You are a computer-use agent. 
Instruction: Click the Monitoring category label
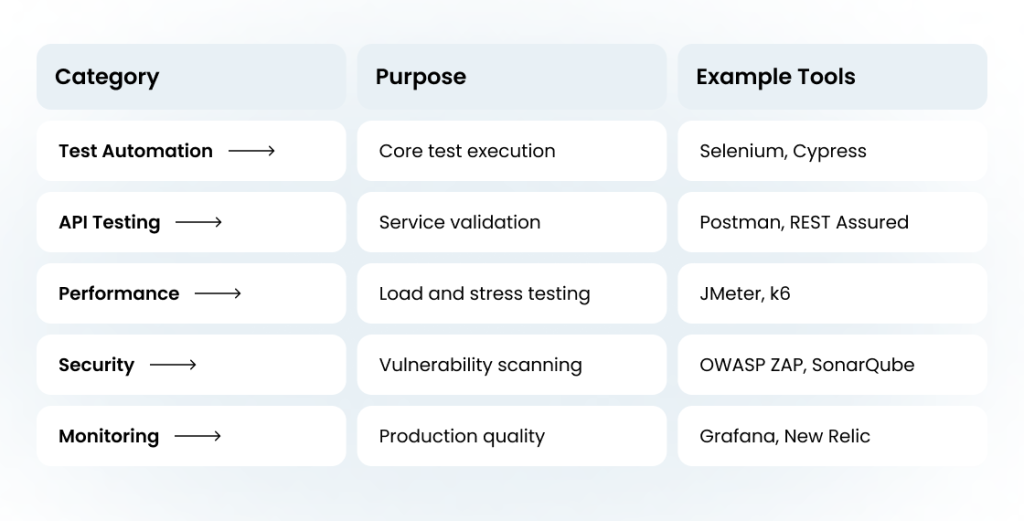pyautogui.click(x=108, y=436)
